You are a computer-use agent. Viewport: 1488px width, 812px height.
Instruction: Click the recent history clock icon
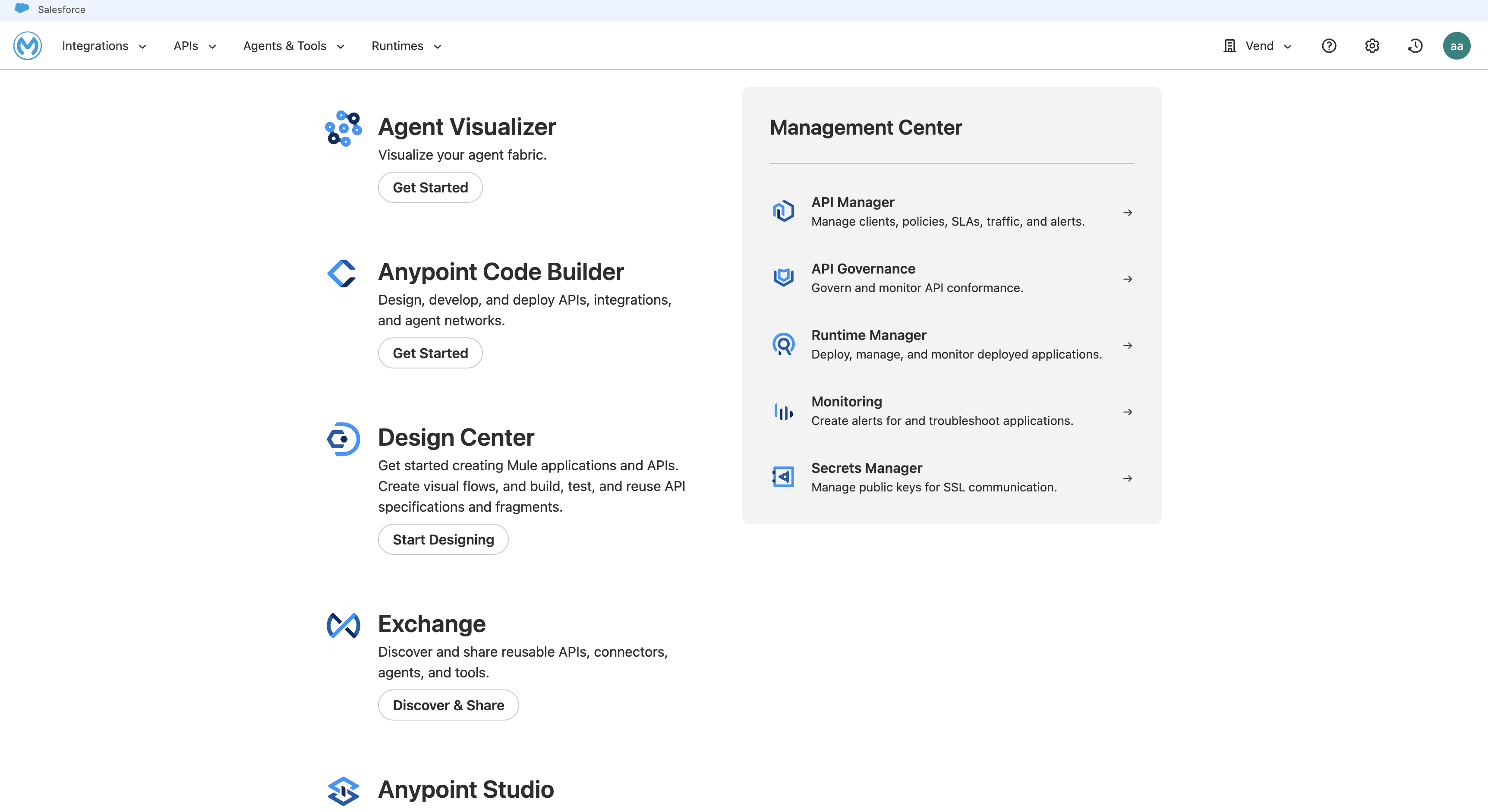coord(1415,46)
